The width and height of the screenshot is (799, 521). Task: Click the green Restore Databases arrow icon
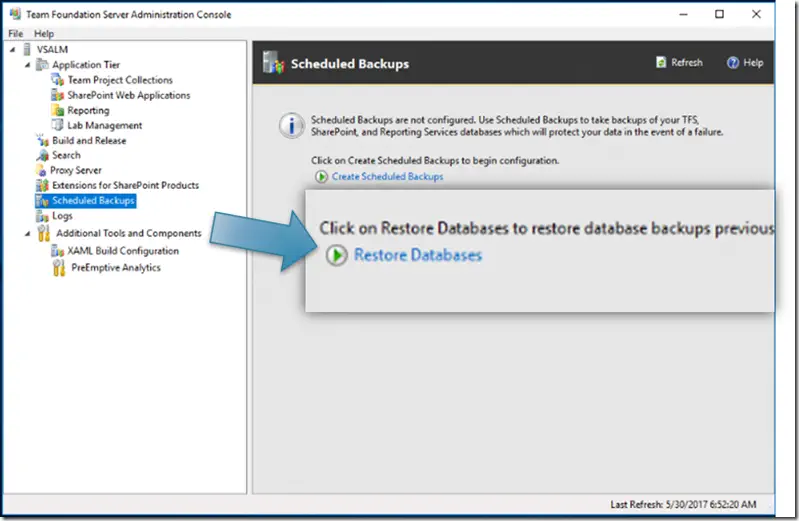pyautogui.click(x=337, y=256)
